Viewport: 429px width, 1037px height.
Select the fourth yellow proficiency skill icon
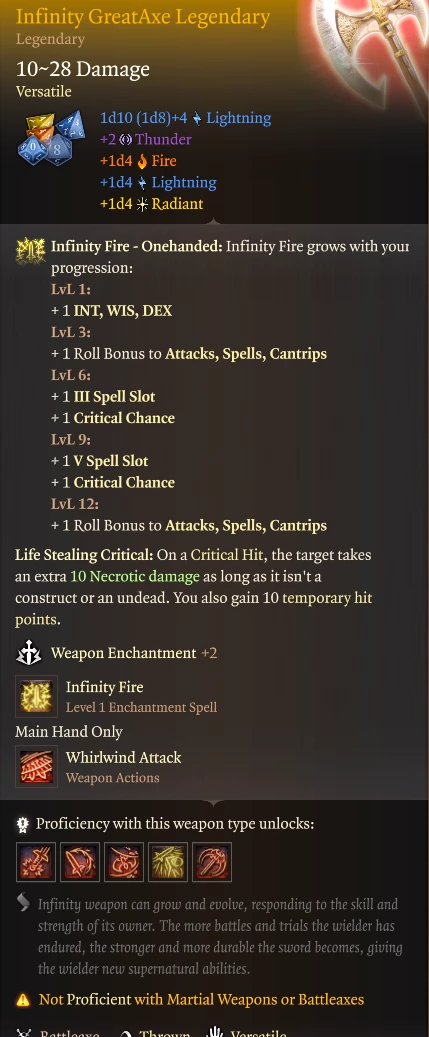168,862
